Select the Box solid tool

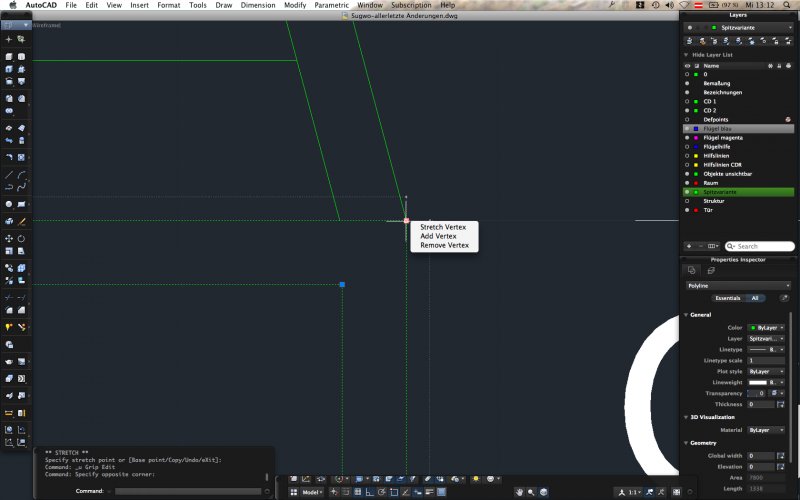[9, 57]
